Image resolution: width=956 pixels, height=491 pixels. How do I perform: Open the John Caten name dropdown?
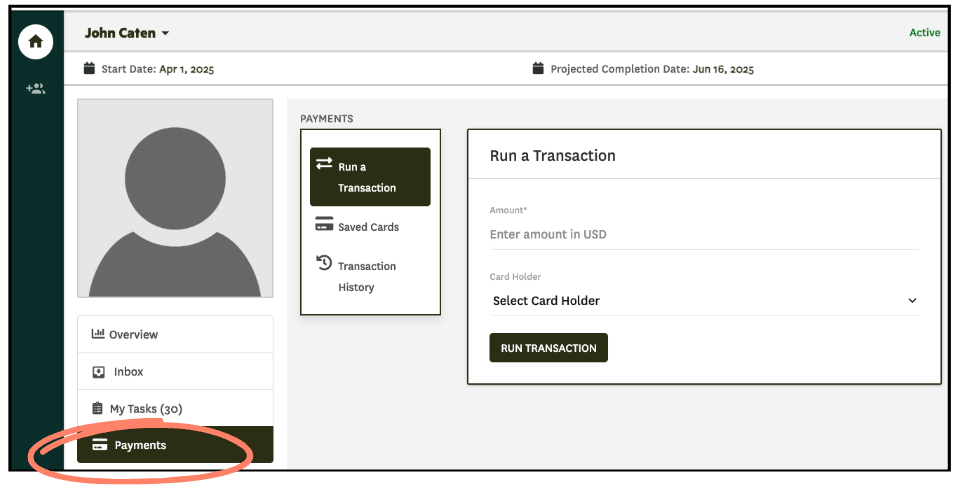tap(127, 33)
